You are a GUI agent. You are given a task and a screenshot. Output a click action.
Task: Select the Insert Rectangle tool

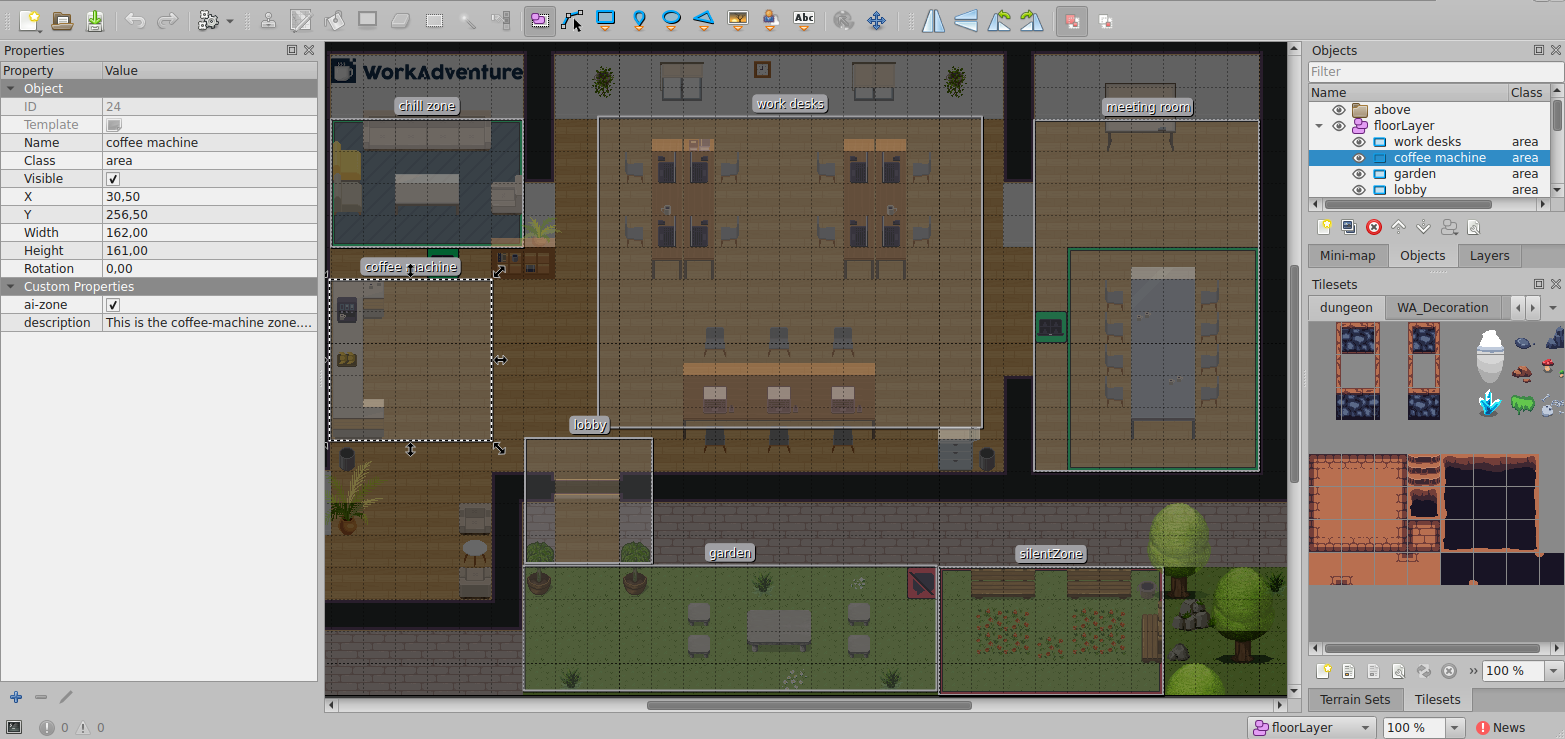[606, 19]
